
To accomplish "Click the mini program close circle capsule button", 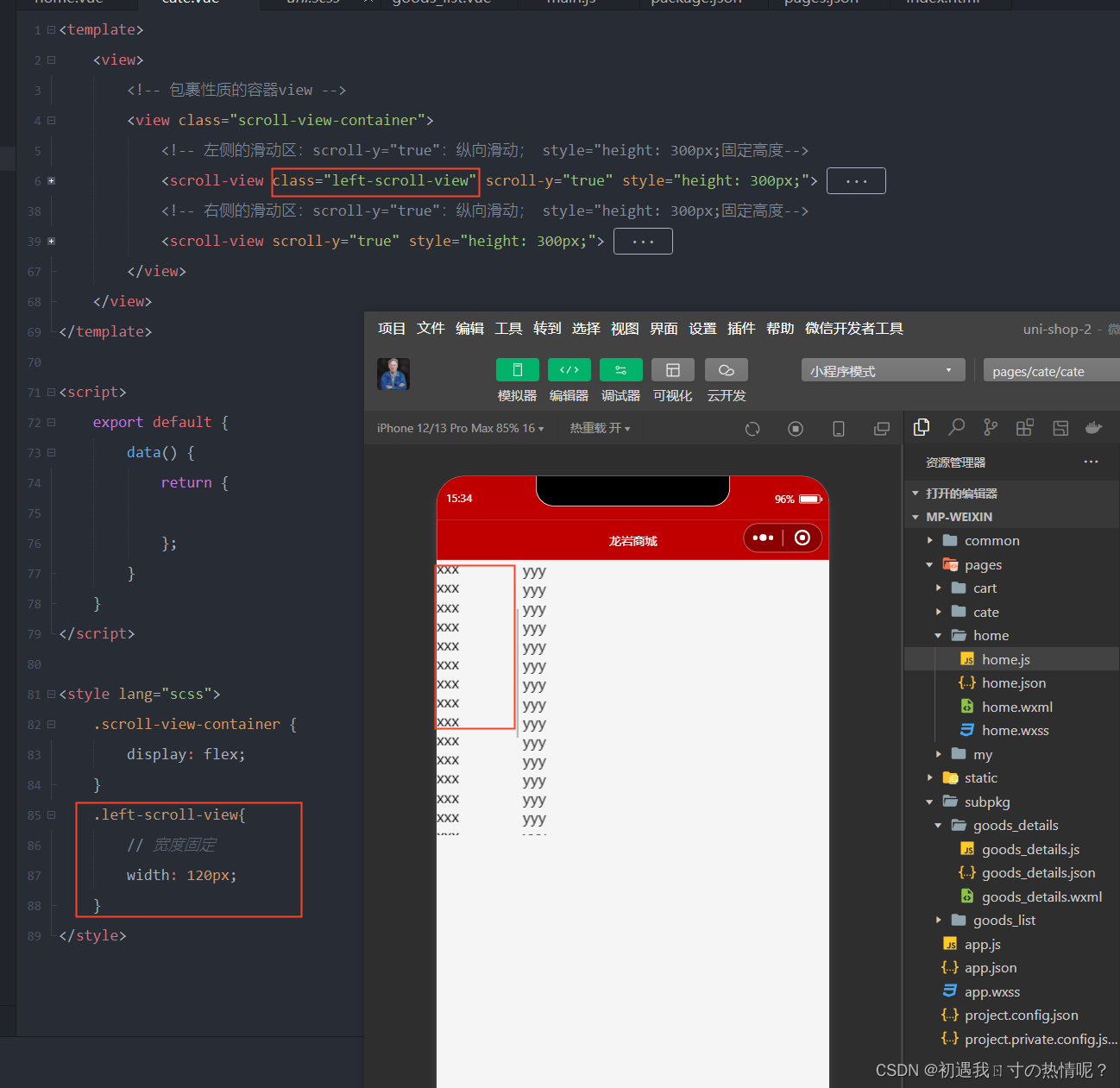I will [802, 538].
